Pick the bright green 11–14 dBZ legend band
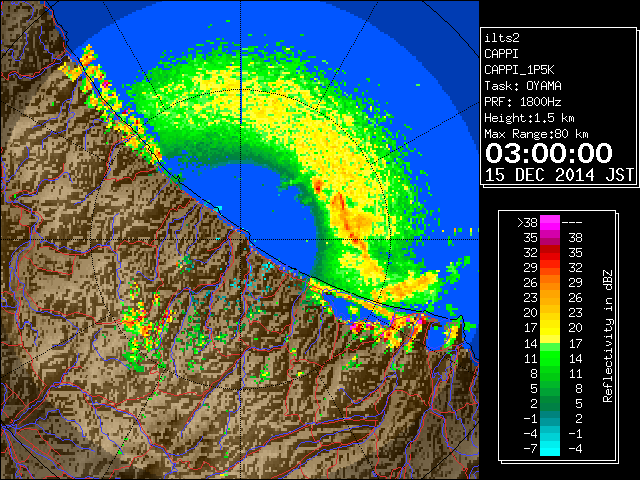Screen dimensions: 640x480 (550, 358)
